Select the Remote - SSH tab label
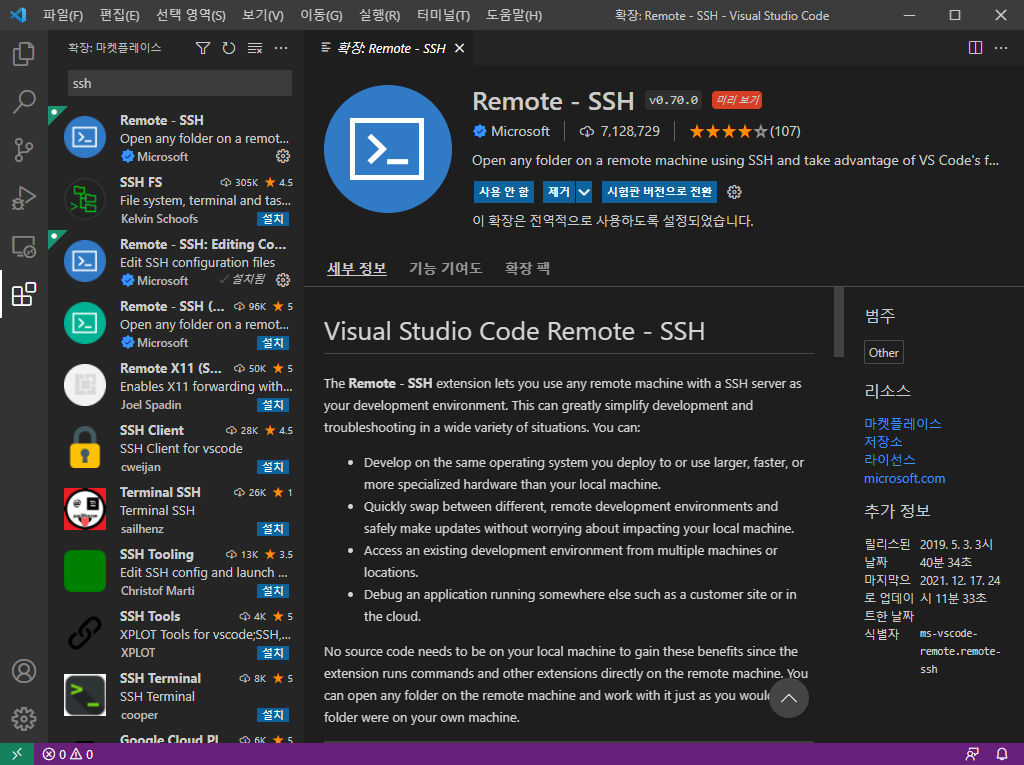 pyautogui.click(x=391, y=48)
